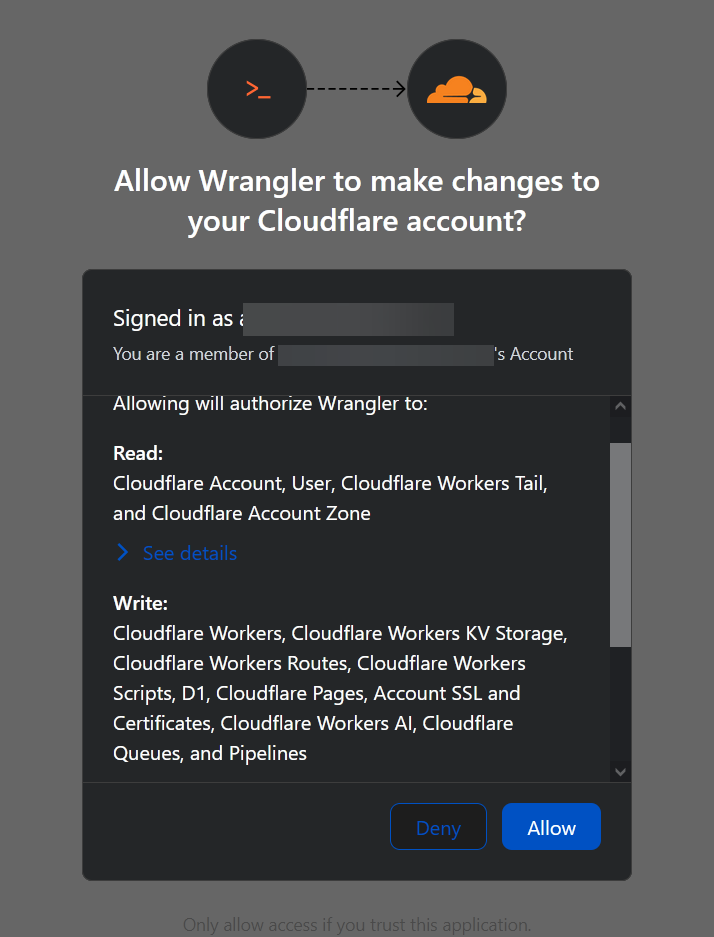714x937 pixels.
Task: Click the permissions list scrollbar thumb
Action: [x=620, y=545]
